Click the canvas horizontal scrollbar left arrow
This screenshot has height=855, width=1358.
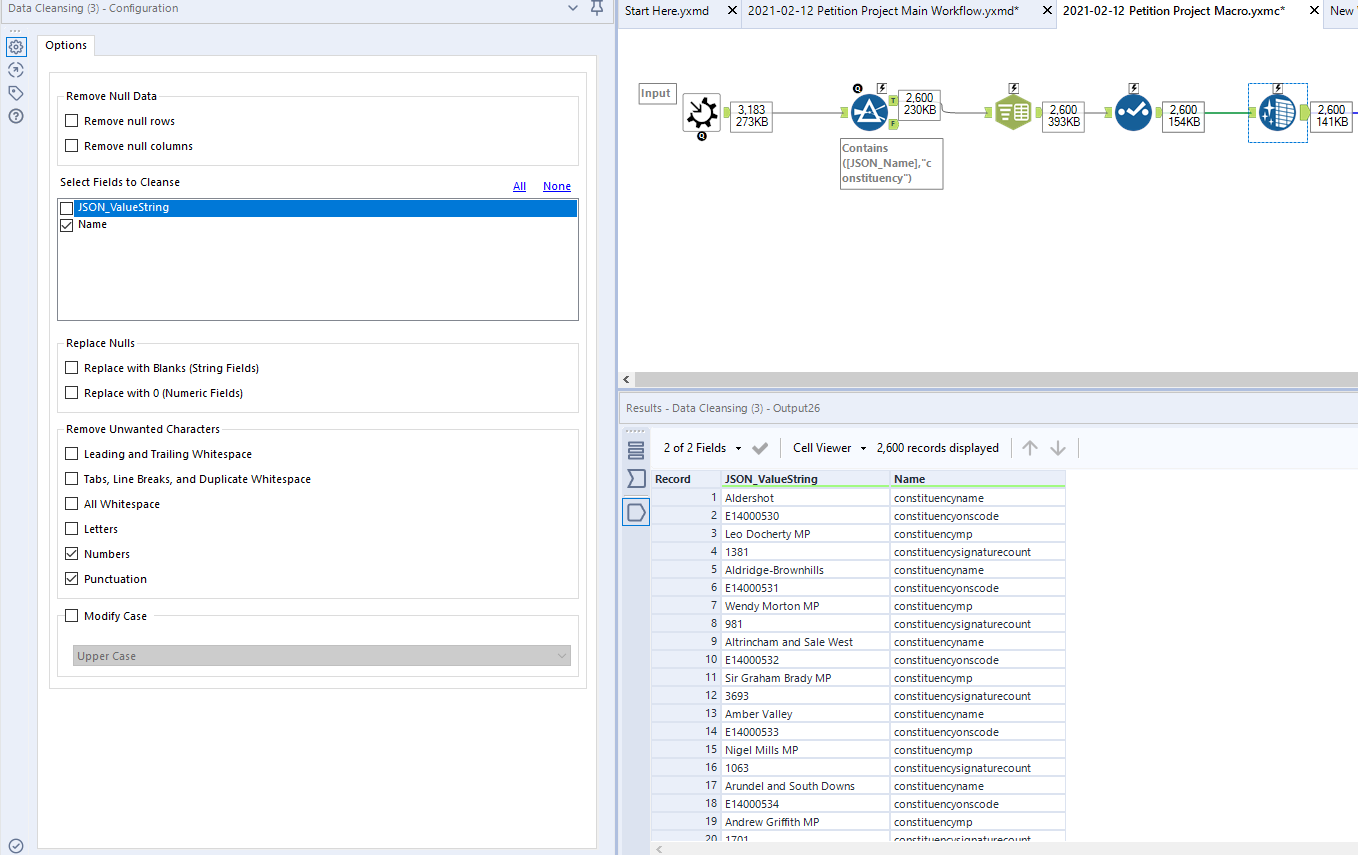(x=627, y=380)
